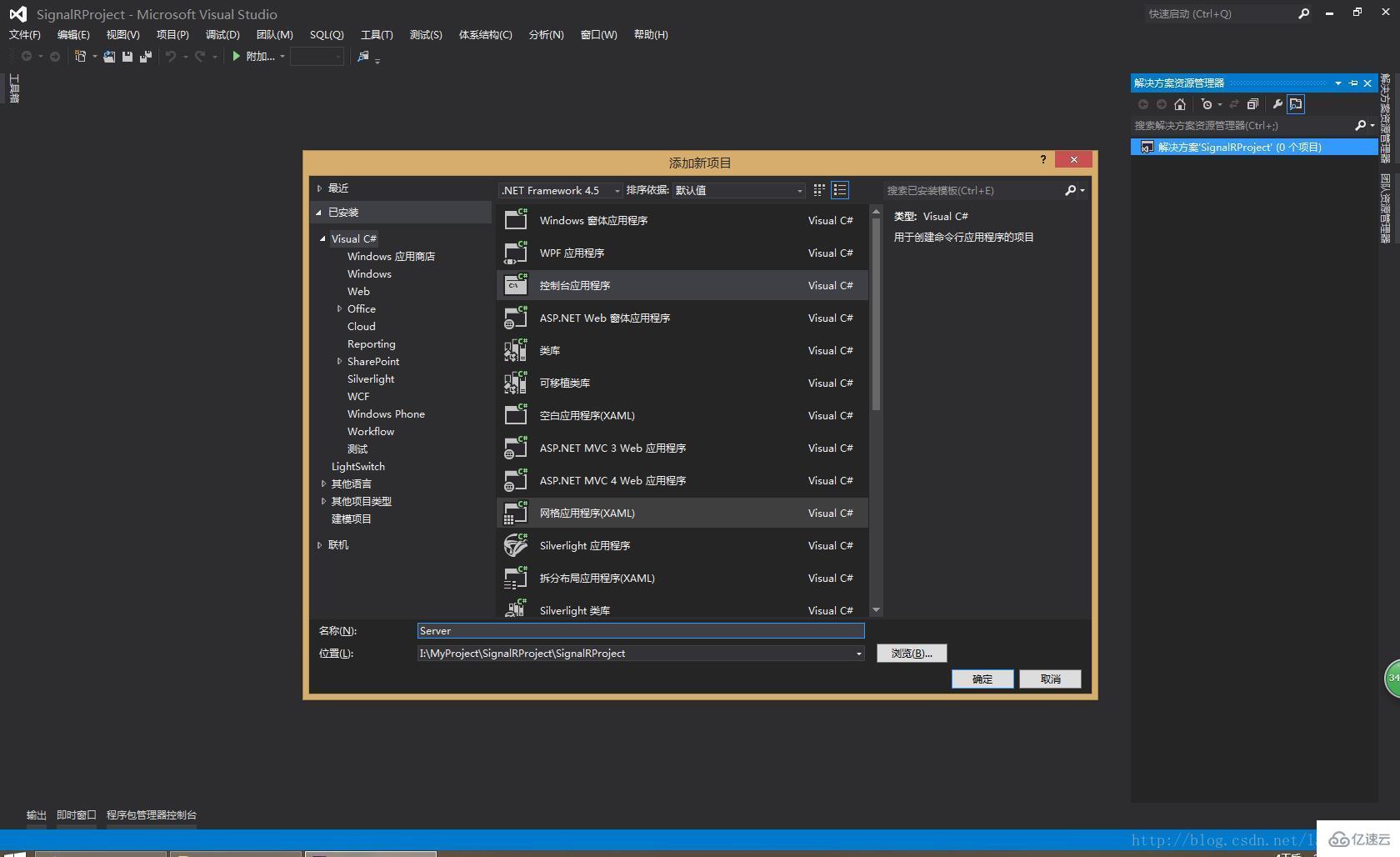1400x857 pixels.
Task: Click the 取消 button
Action: click(1050, 679)
